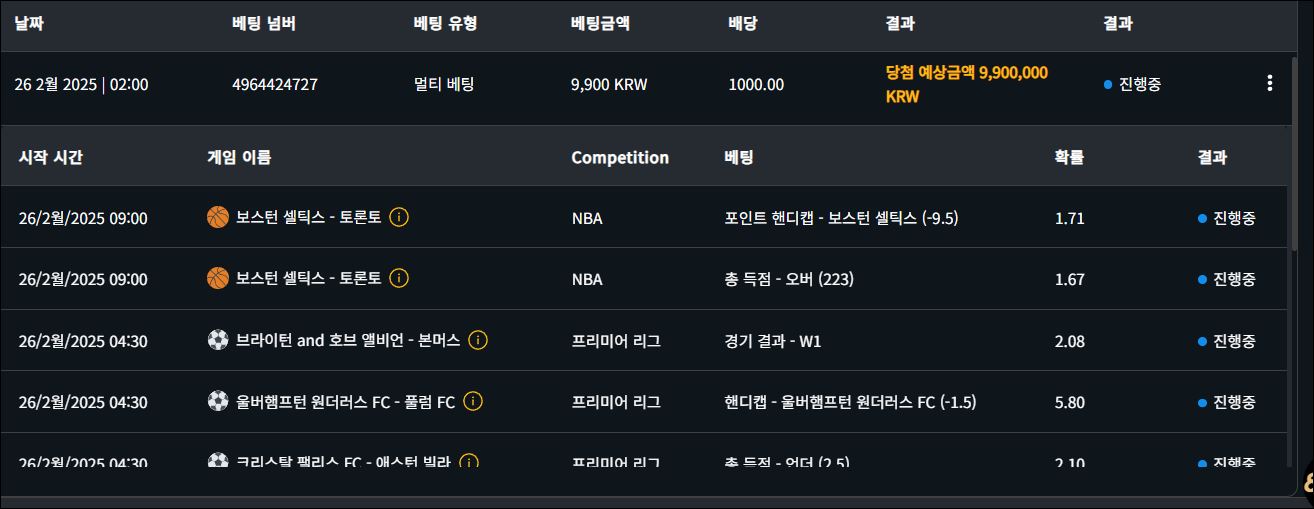
Task: Click info icon beside Wolverhampton - Fulham match
Action: tap(473, 402)
